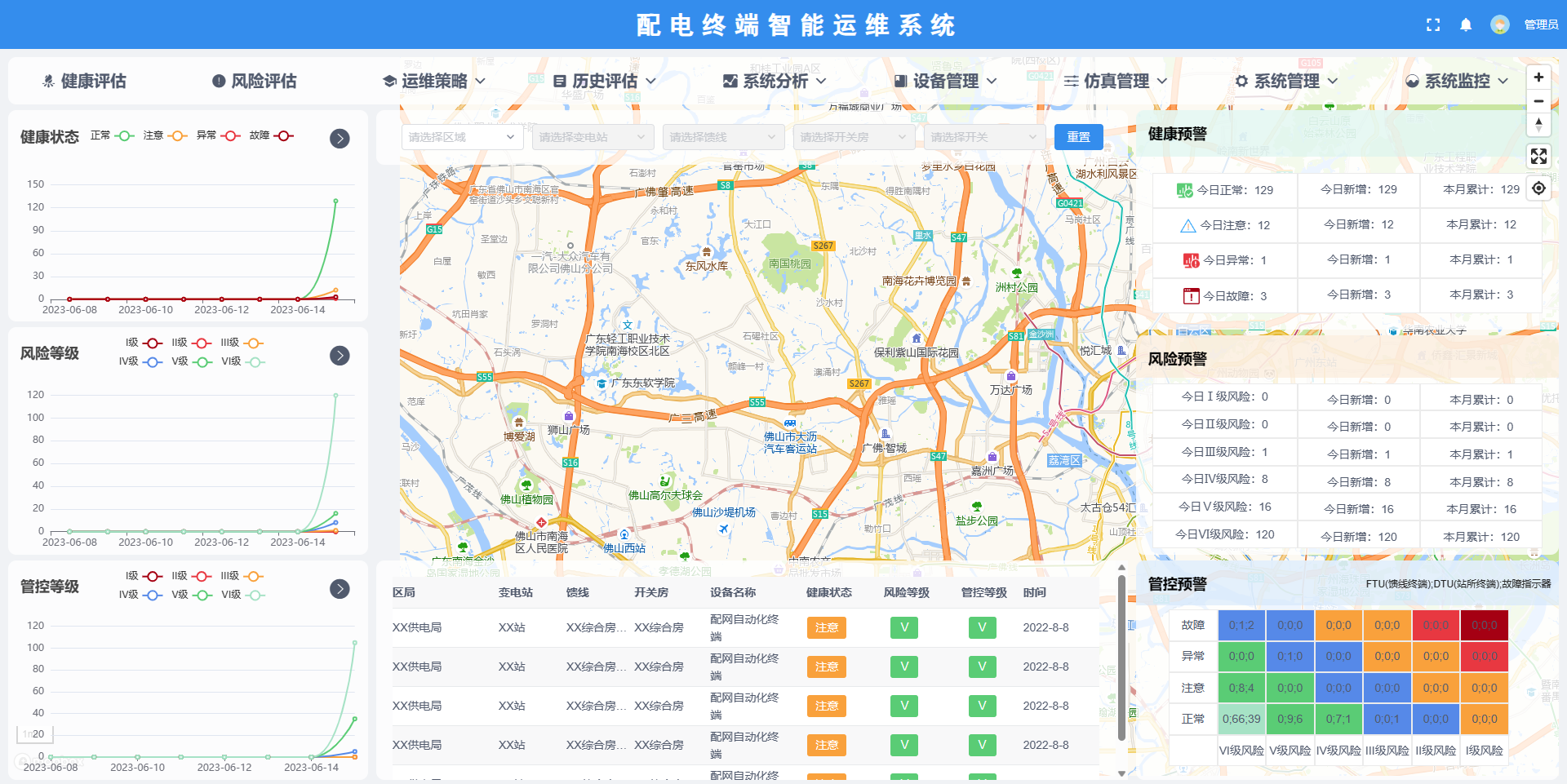Toggle III级 series in 管控等级 legend
Viewport: 1567px width, 784px height.
coord(242,576)
